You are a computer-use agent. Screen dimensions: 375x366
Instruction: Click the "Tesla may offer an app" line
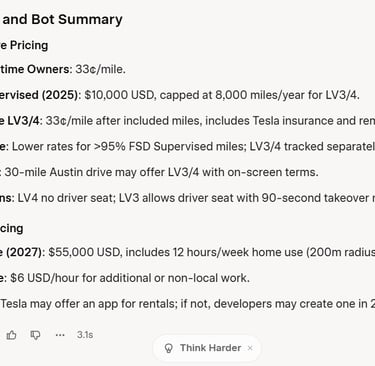tap(187, 304)
